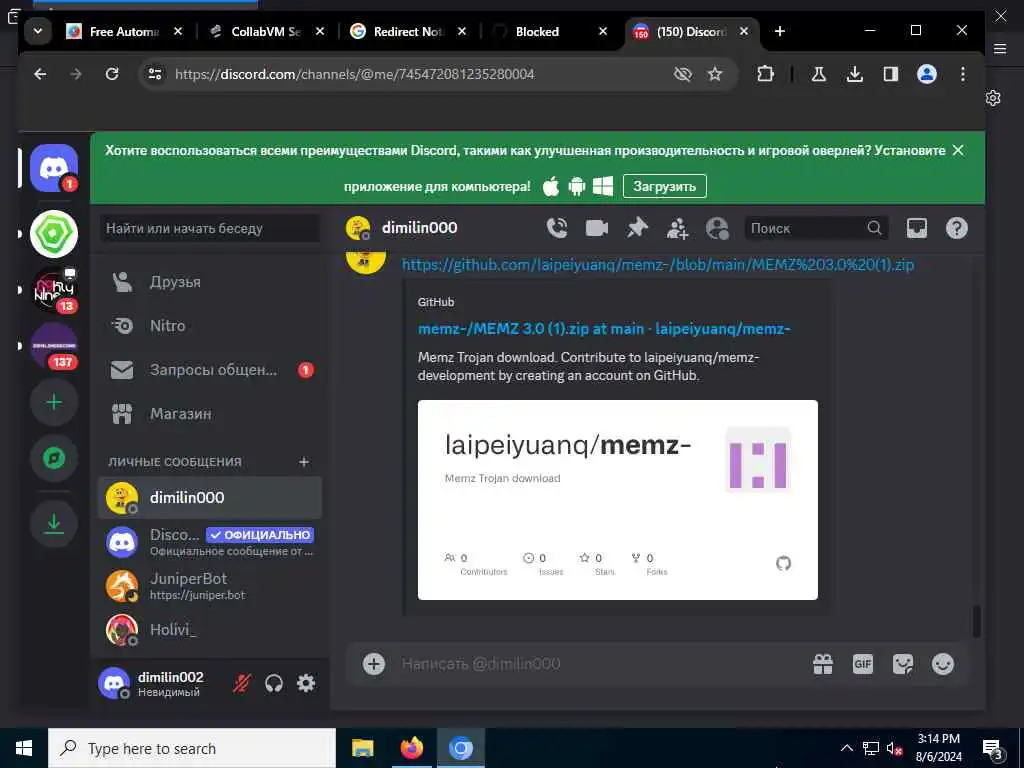
Task: Open browser downloads icon
Action: pos(854,74)
